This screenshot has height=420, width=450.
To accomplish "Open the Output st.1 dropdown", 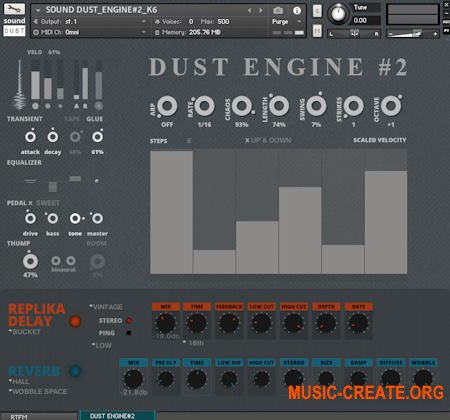I will 90,22.
